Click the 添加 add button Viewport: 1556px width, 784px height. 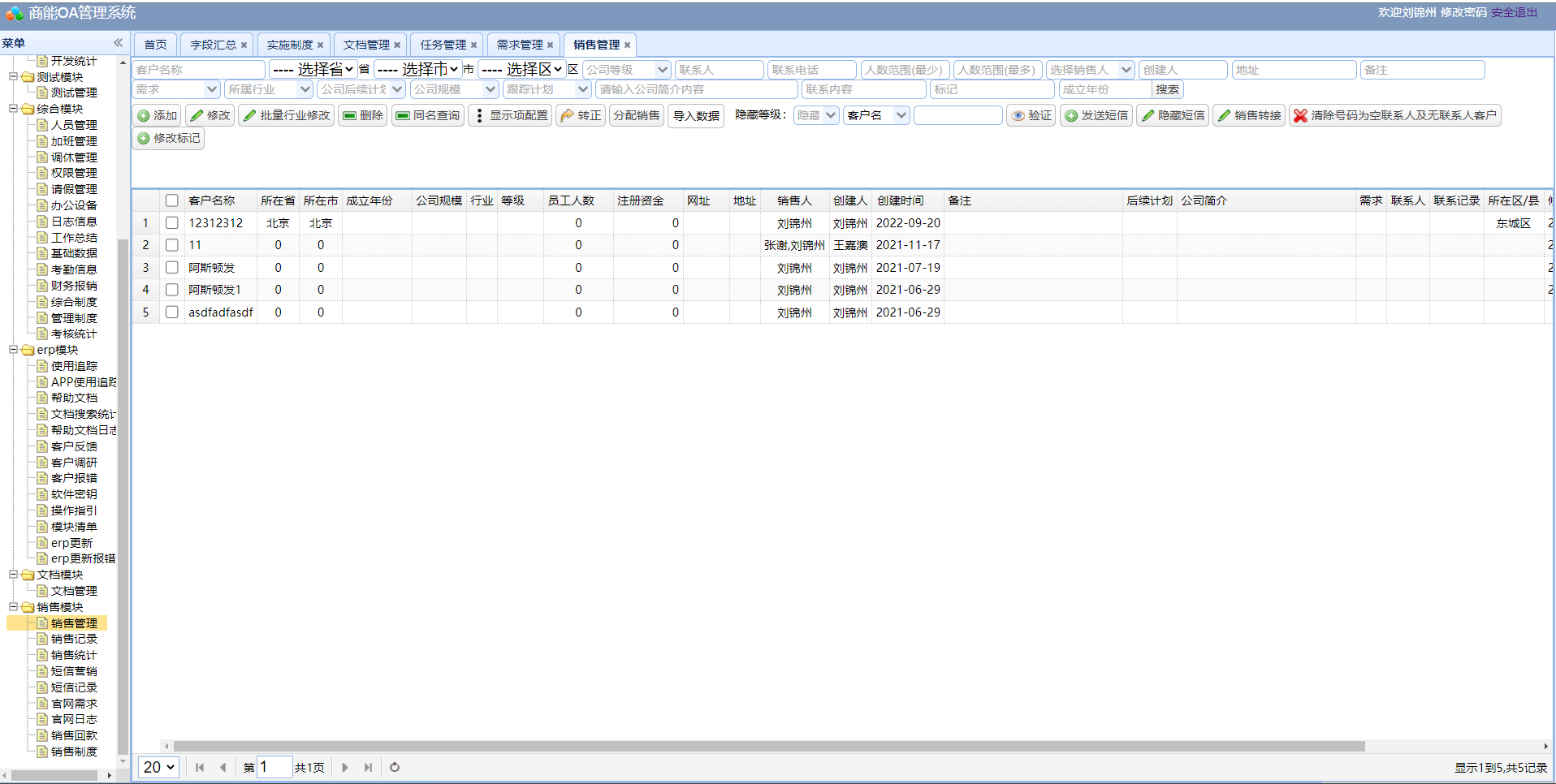tap(158, 115)
